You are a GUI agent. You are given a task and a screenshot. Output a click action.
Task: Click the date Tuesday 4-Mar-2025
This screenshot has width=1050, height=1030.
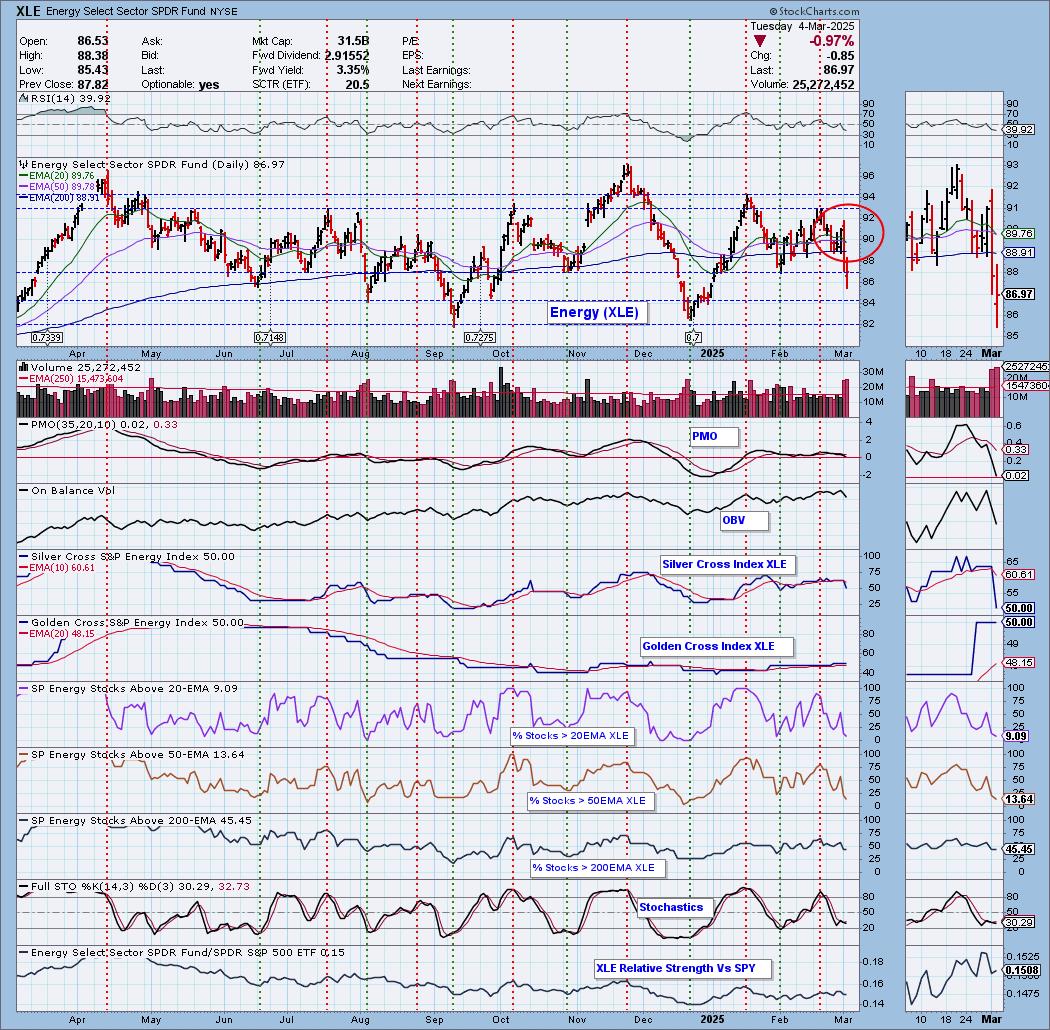tap(802, 26)
